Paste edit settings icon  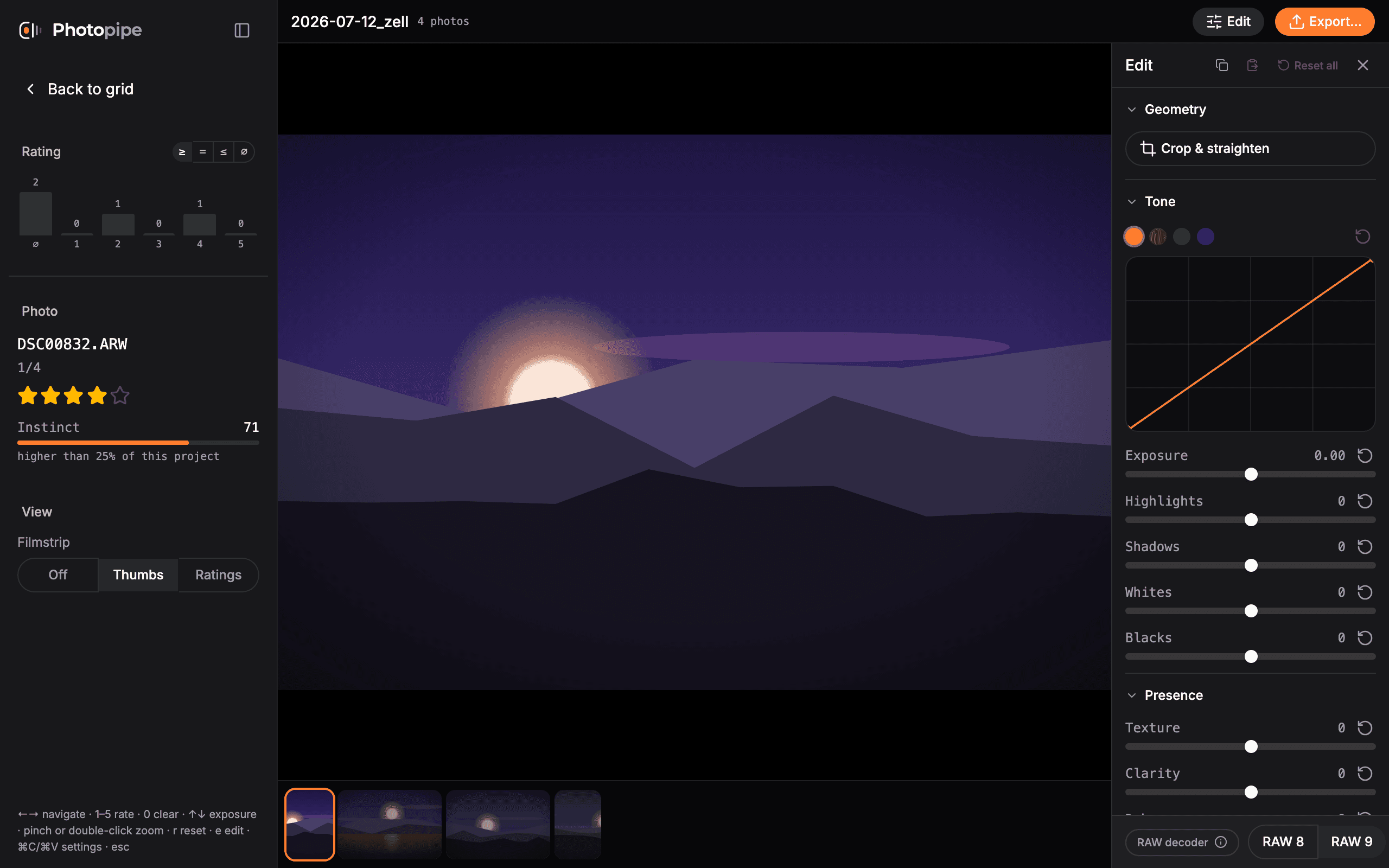(x=1252, y=66)
